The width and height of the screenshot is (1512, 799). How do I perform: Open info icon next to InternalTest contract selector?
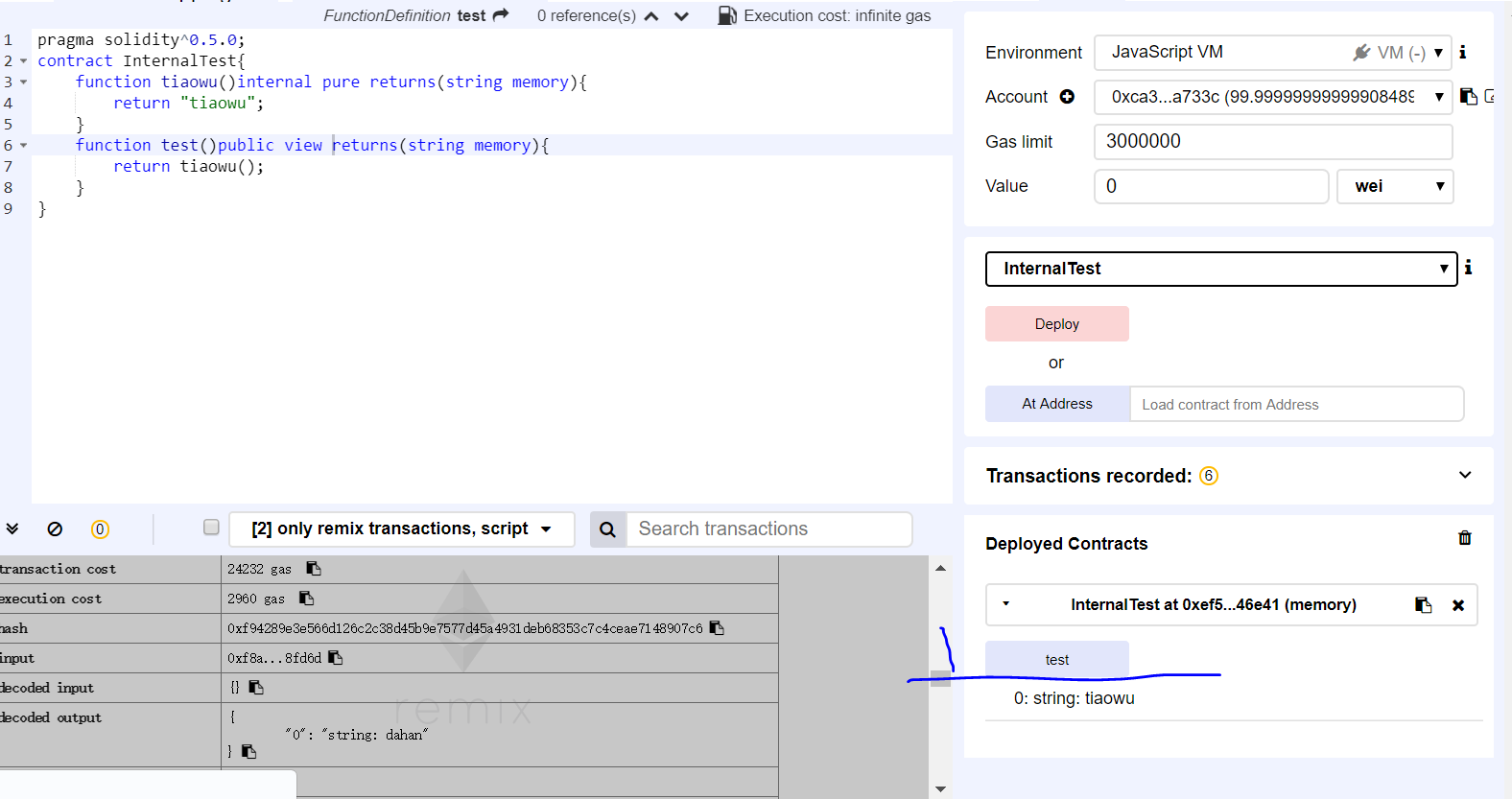[x=1468, y=268]
